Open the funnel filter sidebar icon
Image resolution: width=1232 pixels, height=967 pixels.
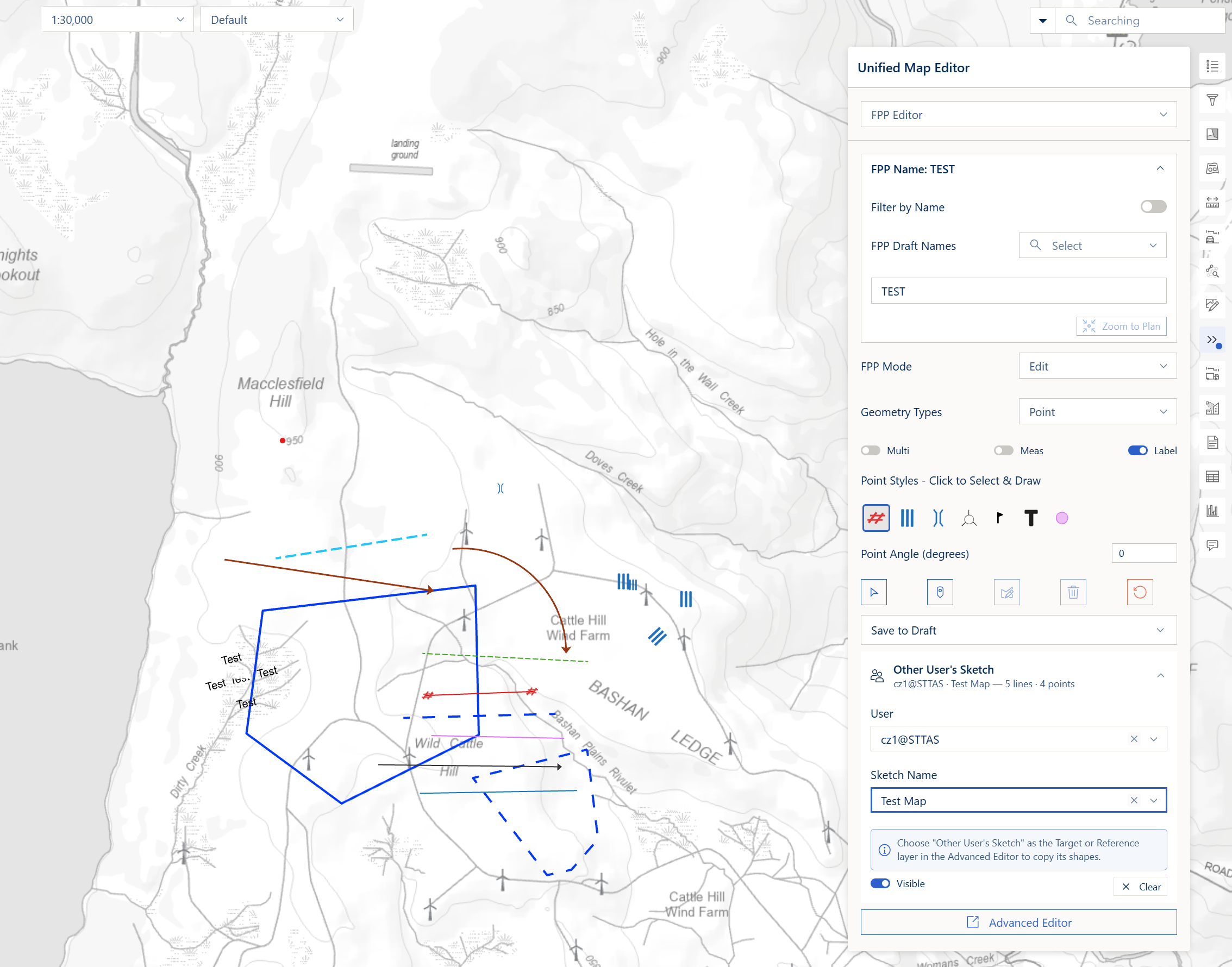tap(1212, 100)
